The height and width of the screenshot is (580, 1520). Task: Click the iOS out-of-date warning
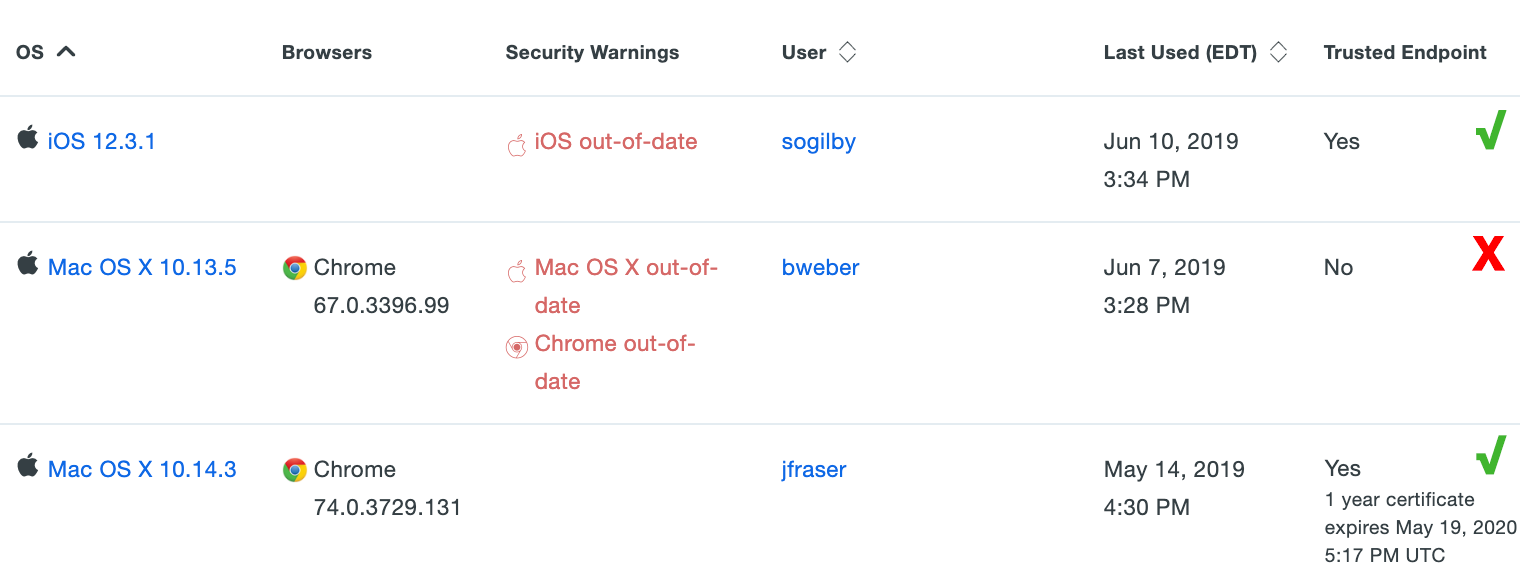point(615,141)
